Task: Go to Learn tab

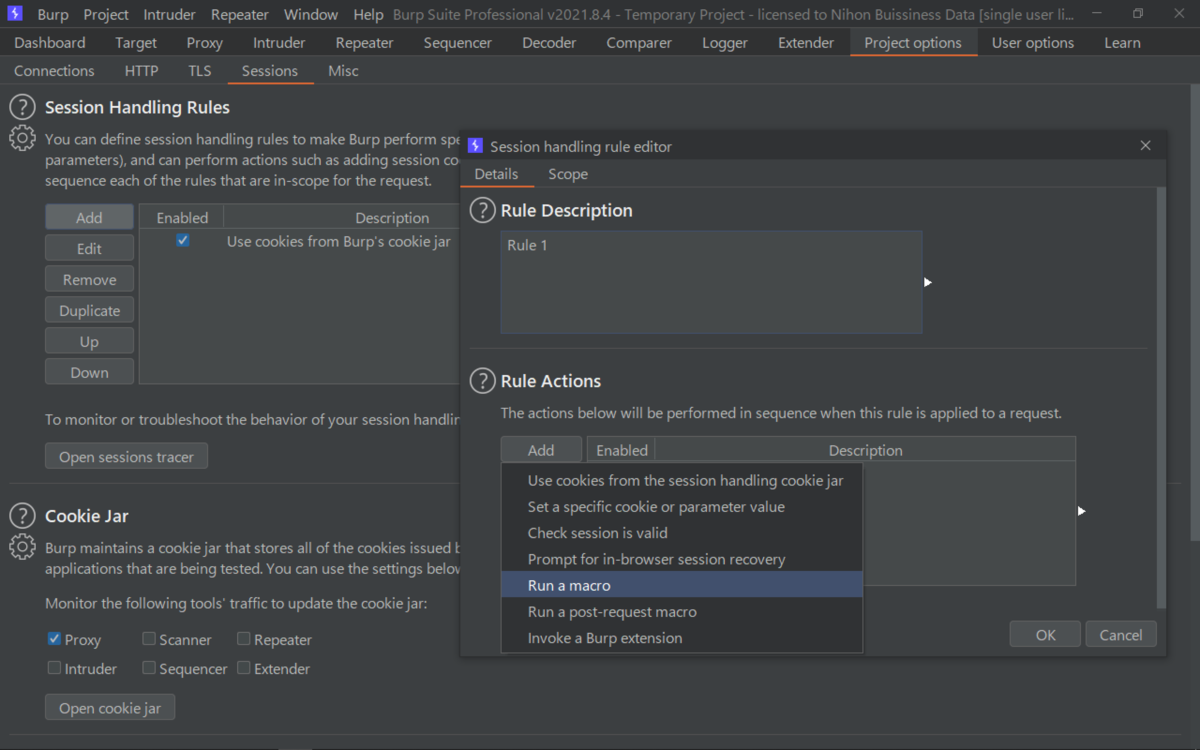Action: tap(1122, 43)
